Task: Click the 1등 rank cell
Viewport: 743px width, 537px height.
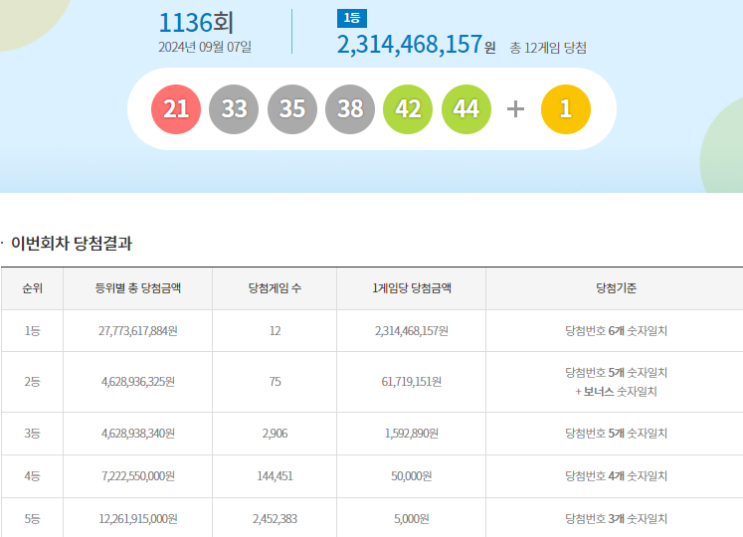Action: 32,331
